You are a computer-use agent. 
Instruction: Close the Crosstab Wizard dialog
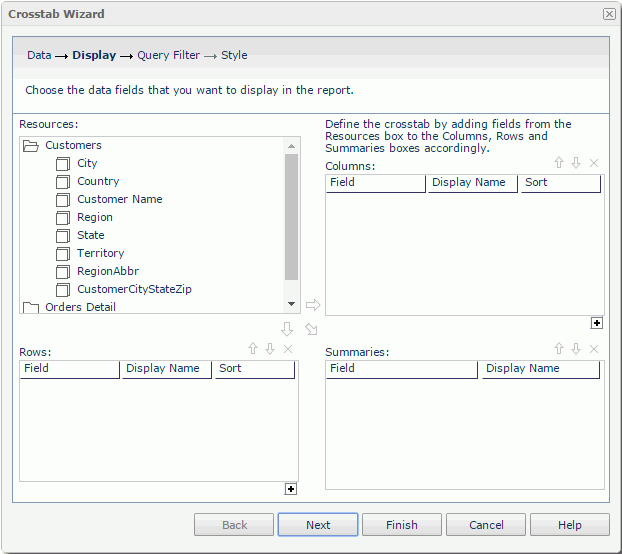[609, 14]
